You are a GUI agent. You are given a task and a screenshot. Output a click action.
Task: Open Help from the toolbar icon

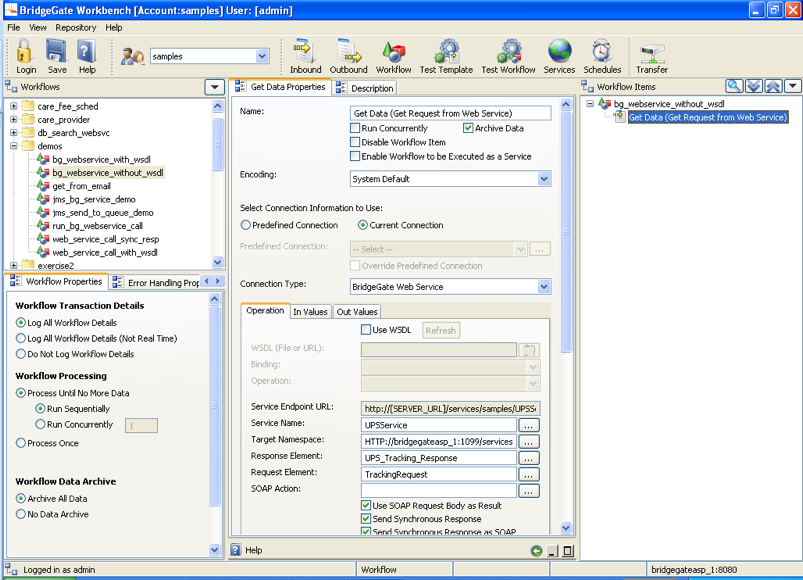tap(87, 52)
